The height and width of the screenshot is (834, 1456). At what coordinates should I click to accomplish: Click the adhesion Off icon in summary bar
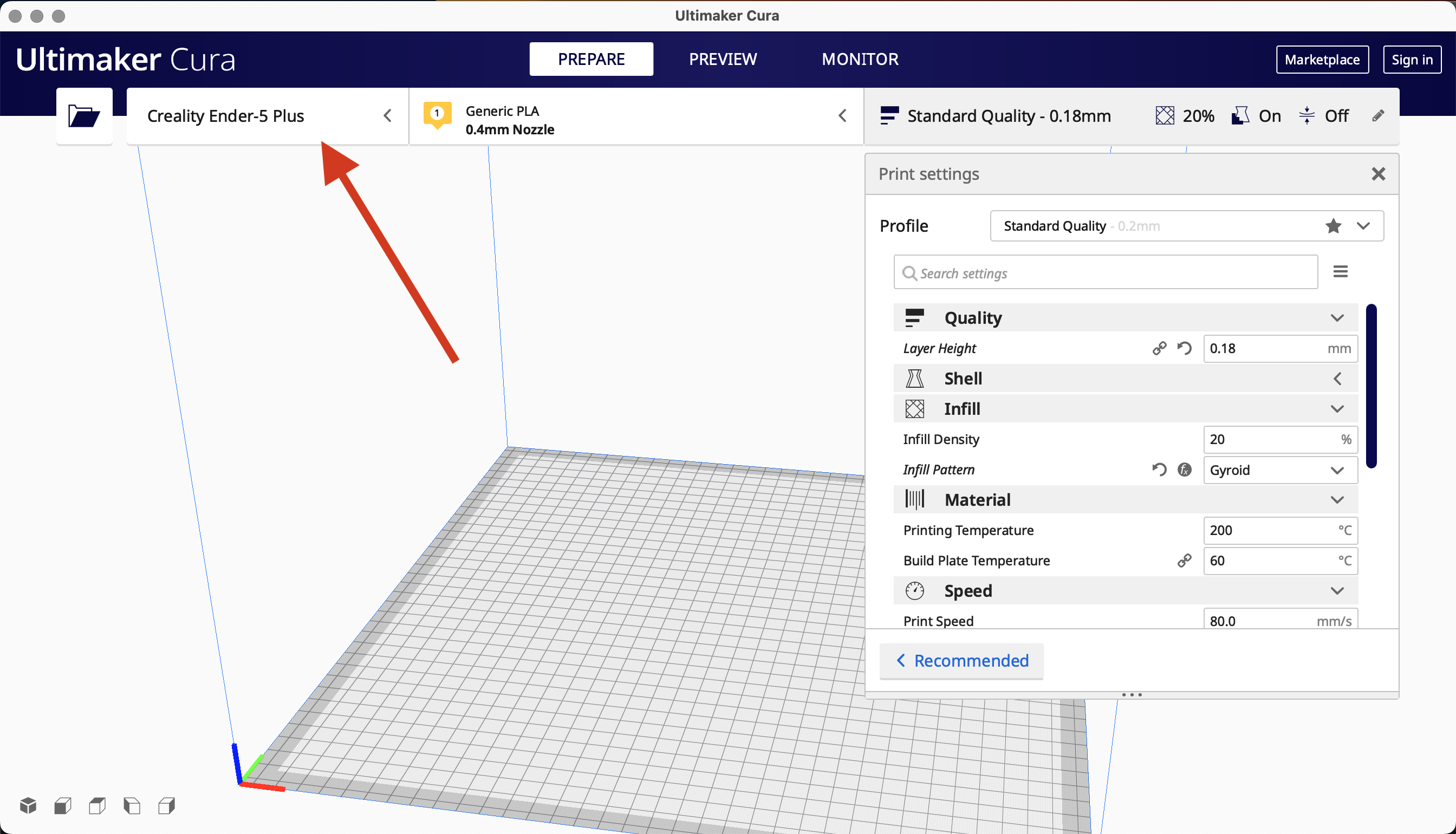point(1307,116)
